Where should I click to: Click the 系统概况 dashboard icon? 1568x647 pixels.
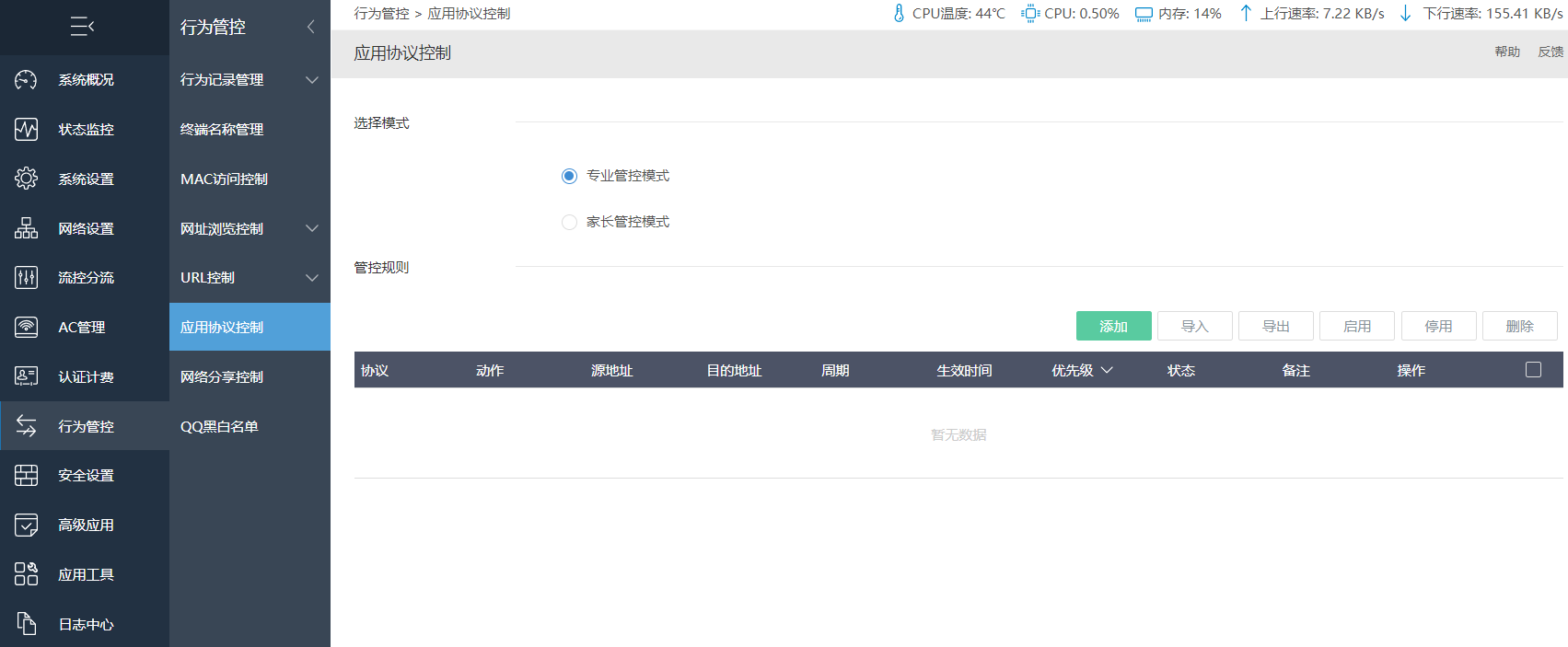pos(26,80)
